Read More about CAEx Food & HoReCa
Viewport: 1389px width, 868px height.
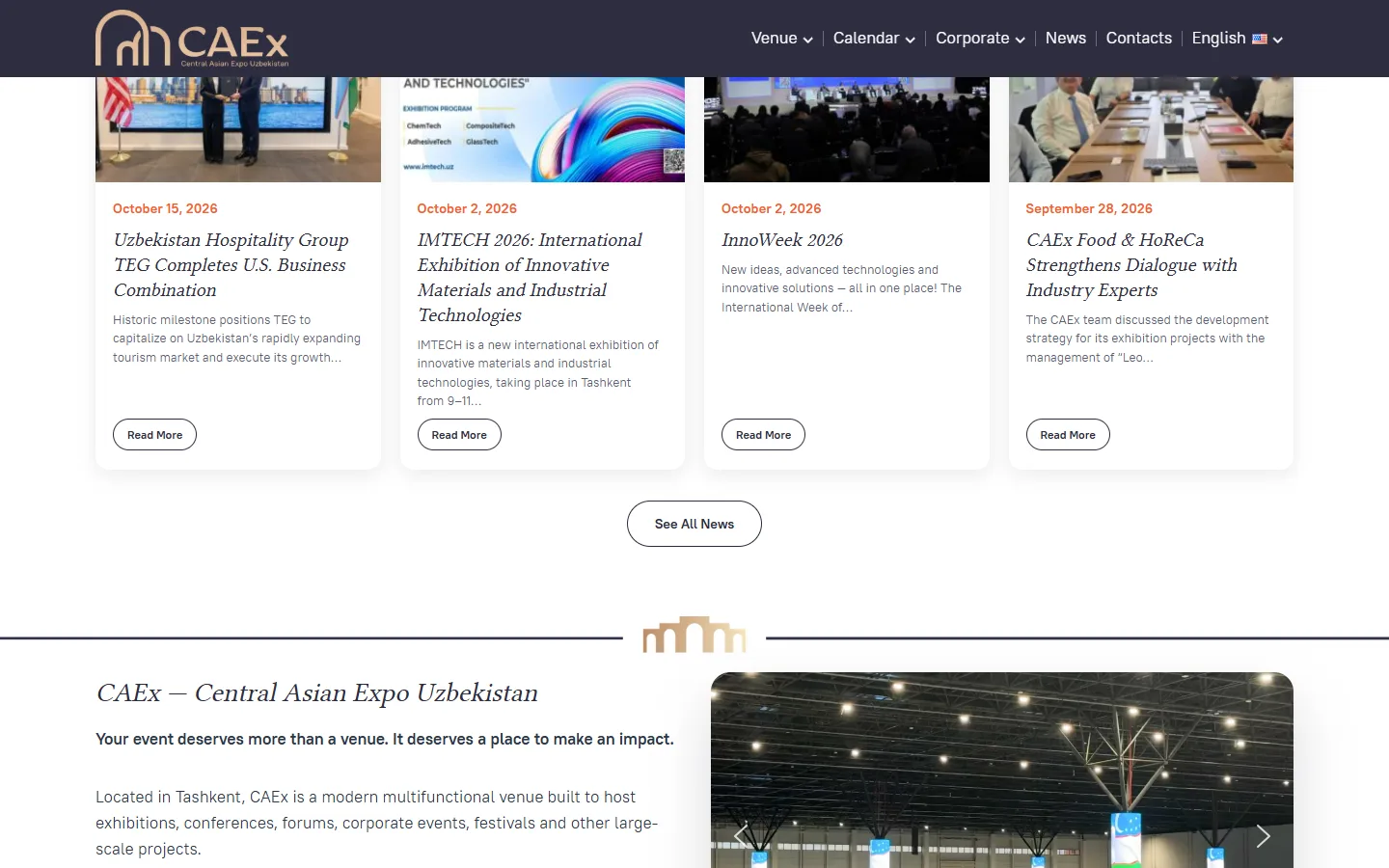pyautogui.click(x=1068, y=435)
